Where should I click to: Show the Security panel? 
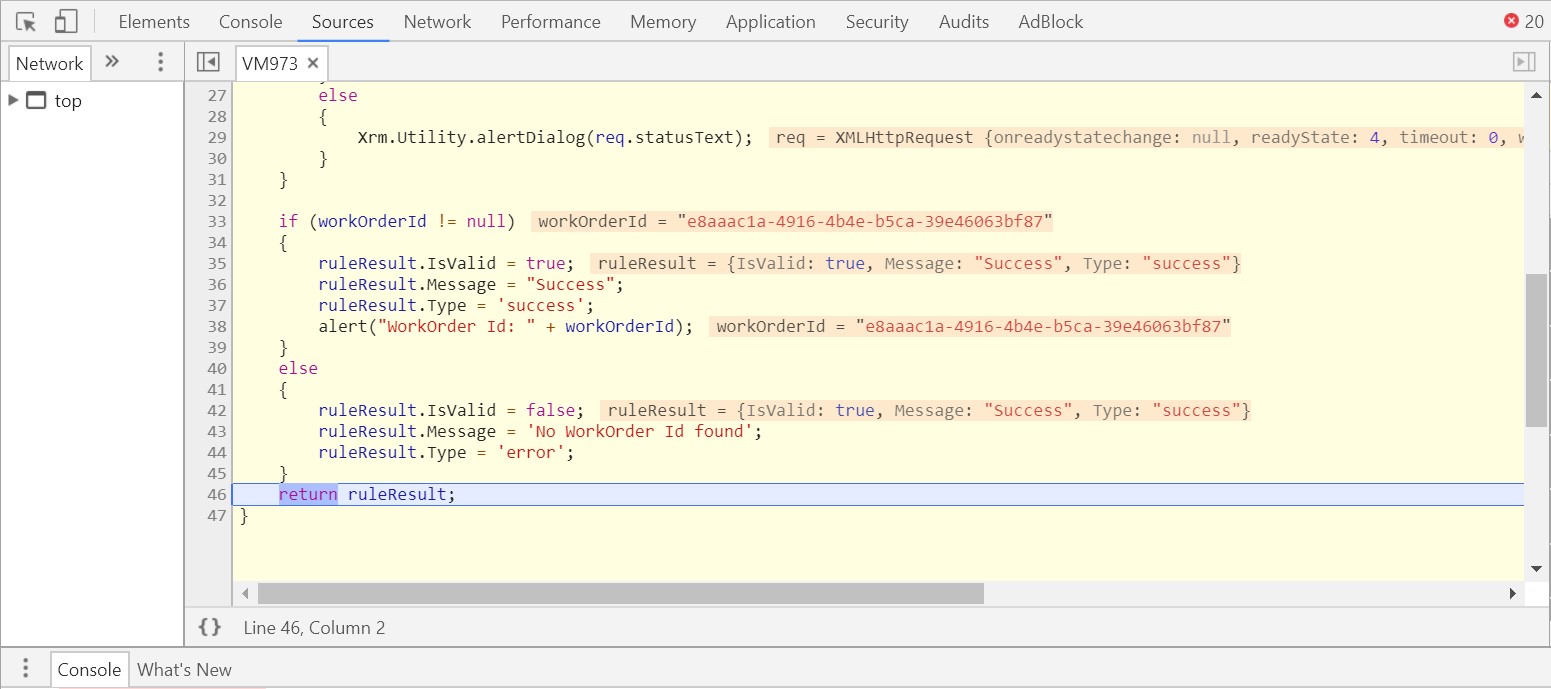[x=877, y=21]
